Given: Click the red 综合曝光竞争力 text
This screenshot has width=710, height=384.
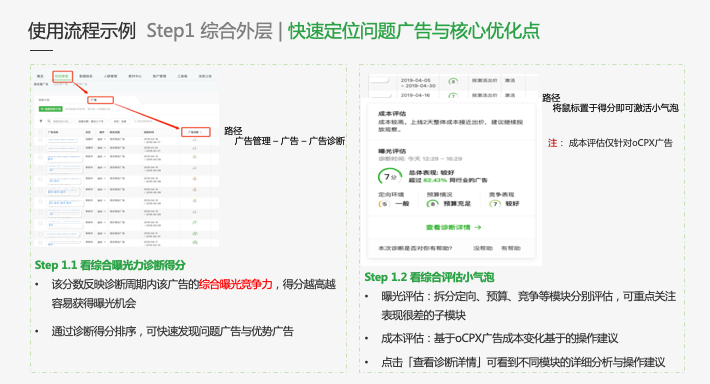Looking at the screenshot, I should pos(235,284).
